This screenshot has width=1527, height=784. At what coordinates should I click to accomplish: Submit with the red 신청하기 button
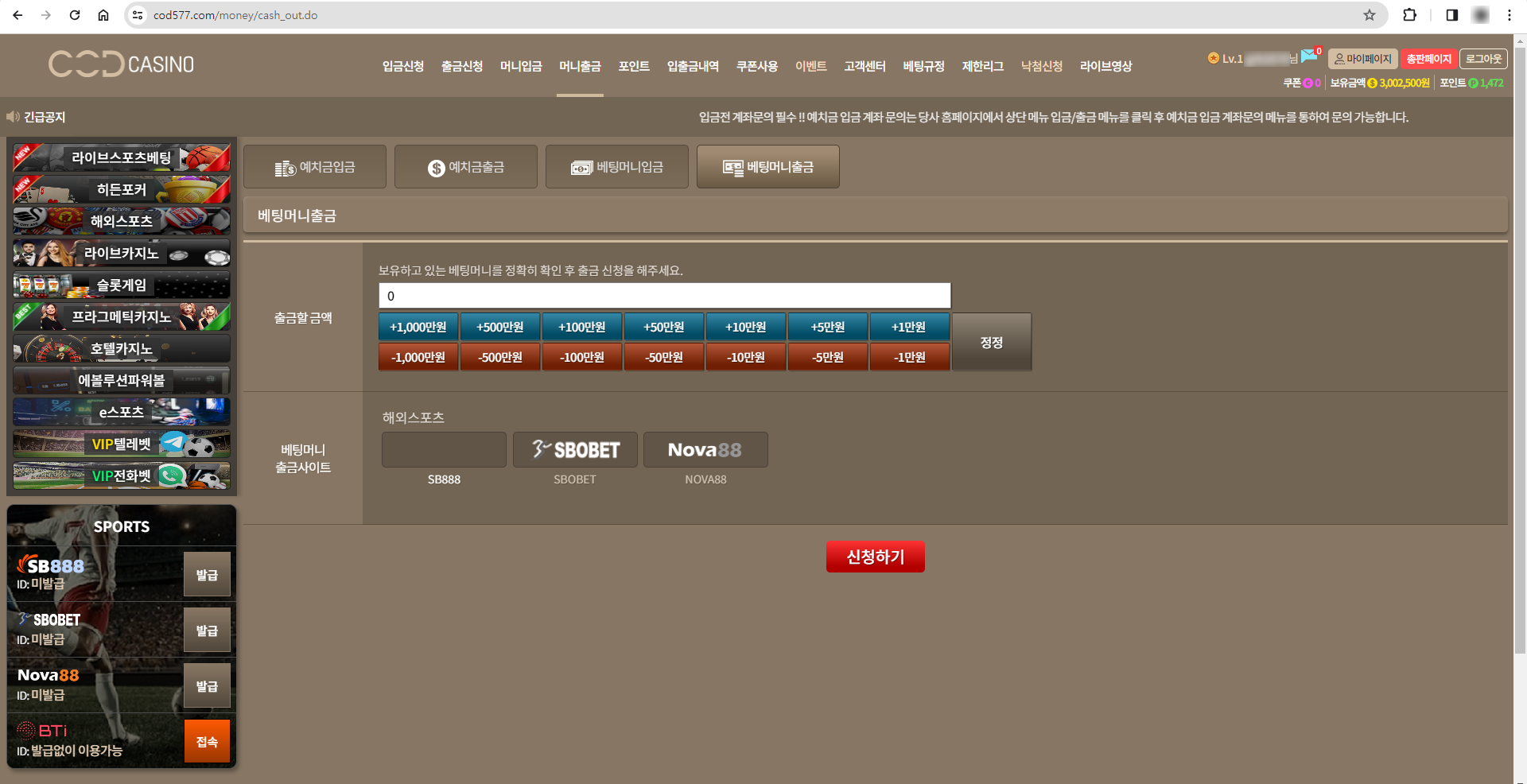pyautogui.click(x=876, y=557)
